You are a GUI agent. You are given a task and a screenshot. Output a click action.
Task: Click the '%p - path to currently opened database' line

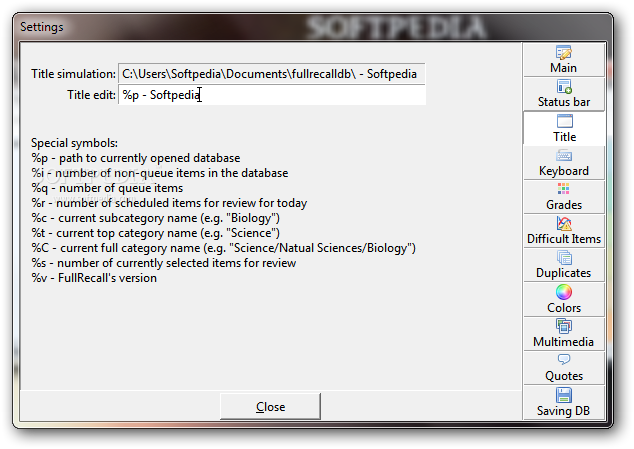click(x=136, y=158)
